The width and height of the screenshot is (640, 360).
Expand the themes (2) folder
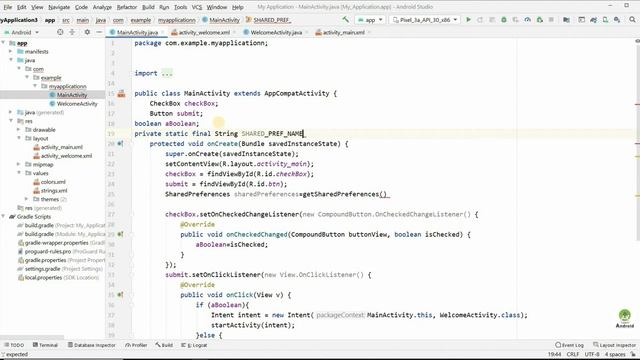click(27, 199)
